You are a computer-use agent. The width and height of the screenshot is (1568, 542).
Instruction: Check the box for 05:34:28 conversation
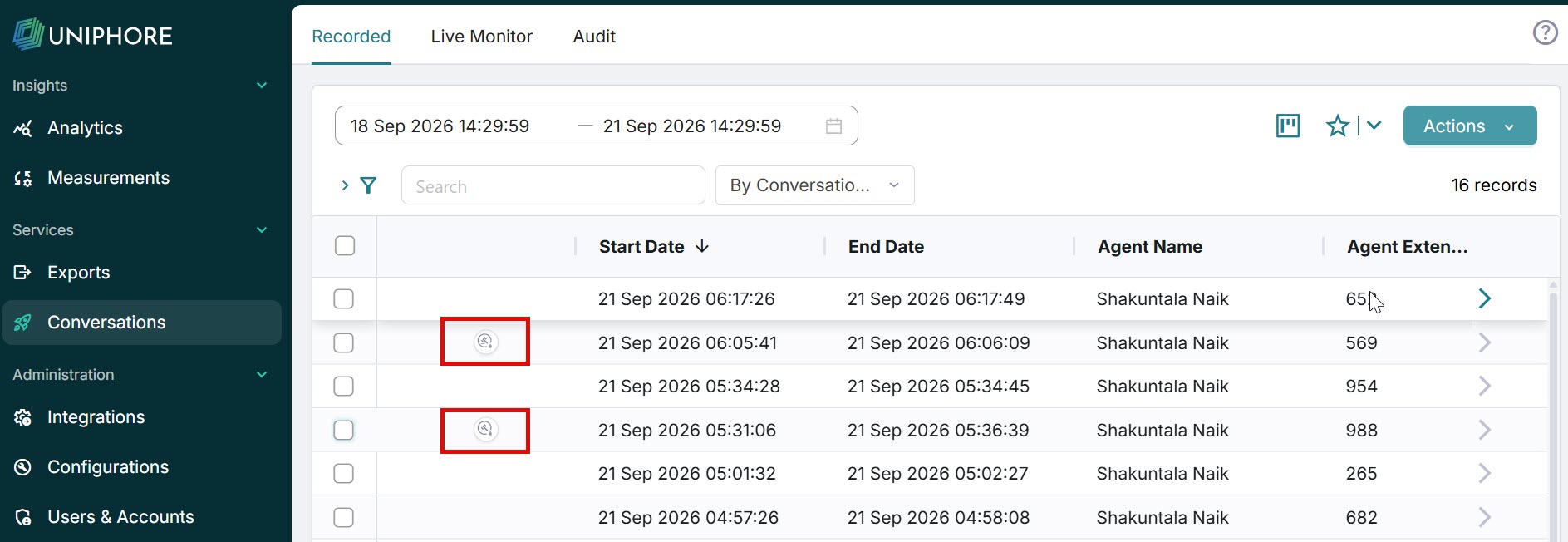(343, 386)
